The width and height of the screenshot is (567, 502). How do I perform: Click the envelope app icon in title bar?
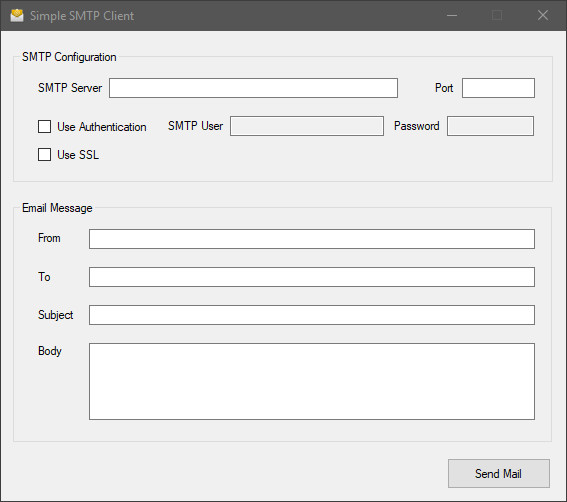[17, 16]
